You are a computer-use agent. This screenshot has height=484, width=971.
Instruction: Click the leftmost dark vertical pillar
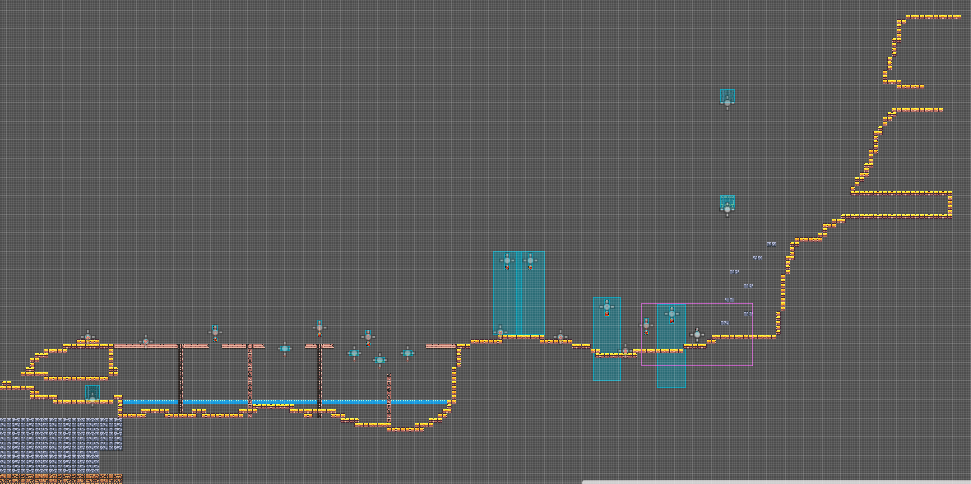[180, 378]
